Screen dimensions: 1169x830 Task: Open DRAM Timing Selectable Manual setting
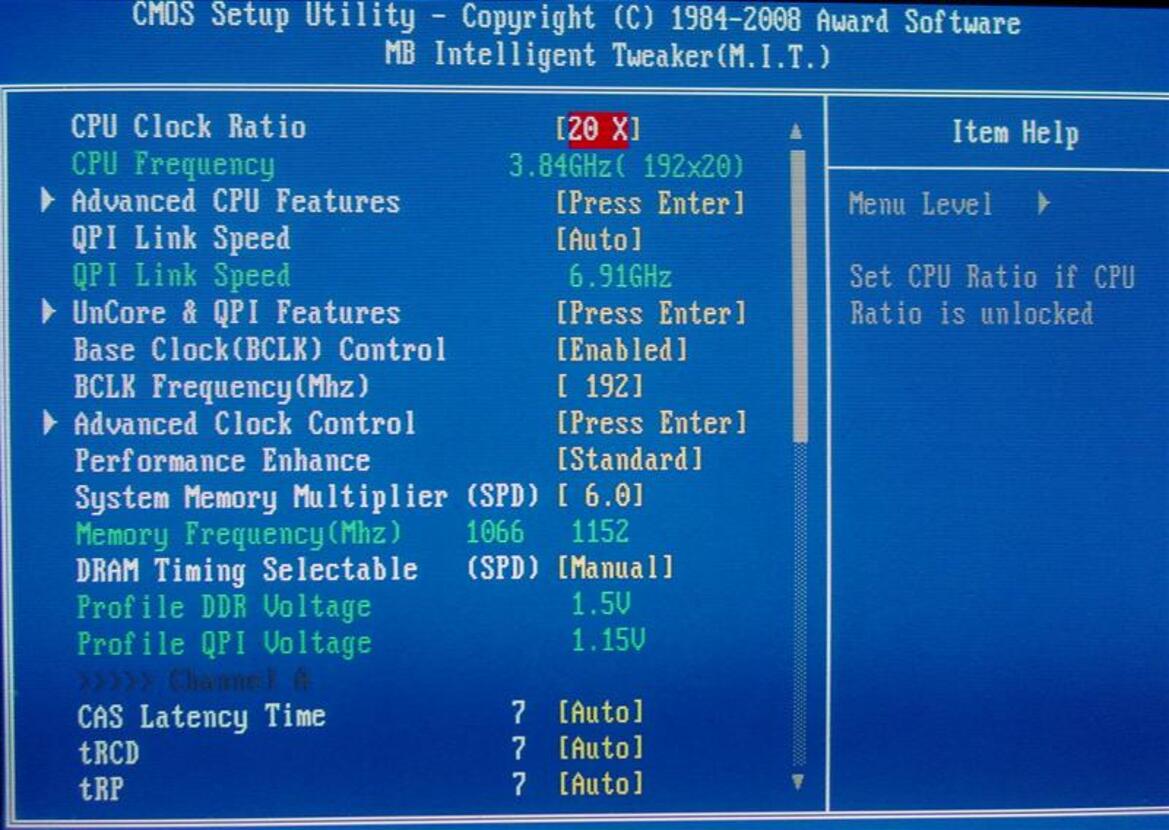[616, 568]
